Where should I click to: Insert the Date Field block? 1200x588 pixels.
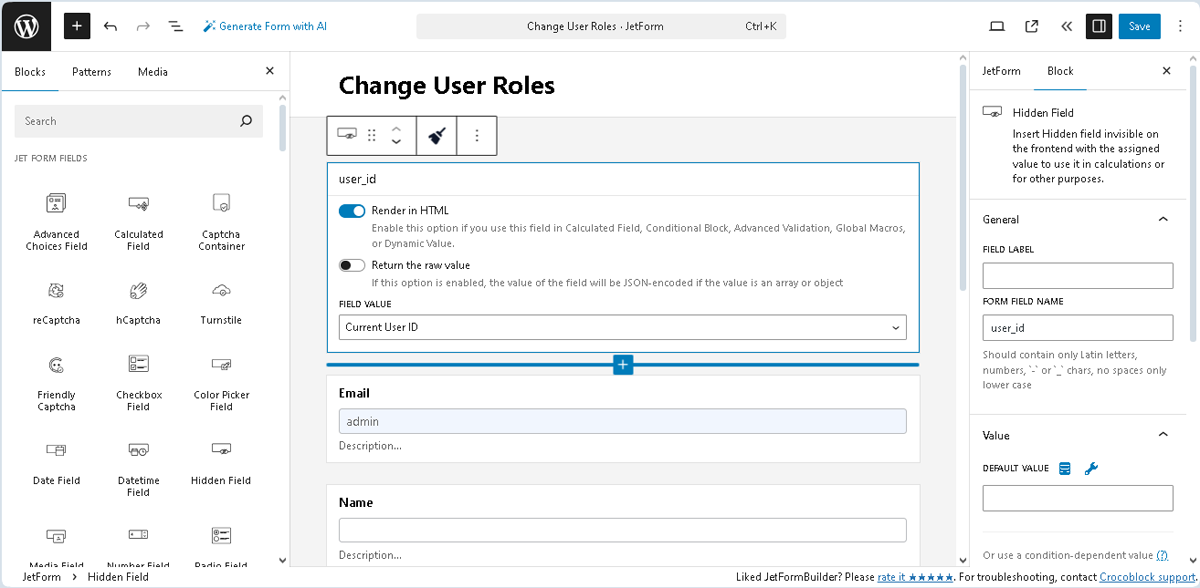click(56, 463)
